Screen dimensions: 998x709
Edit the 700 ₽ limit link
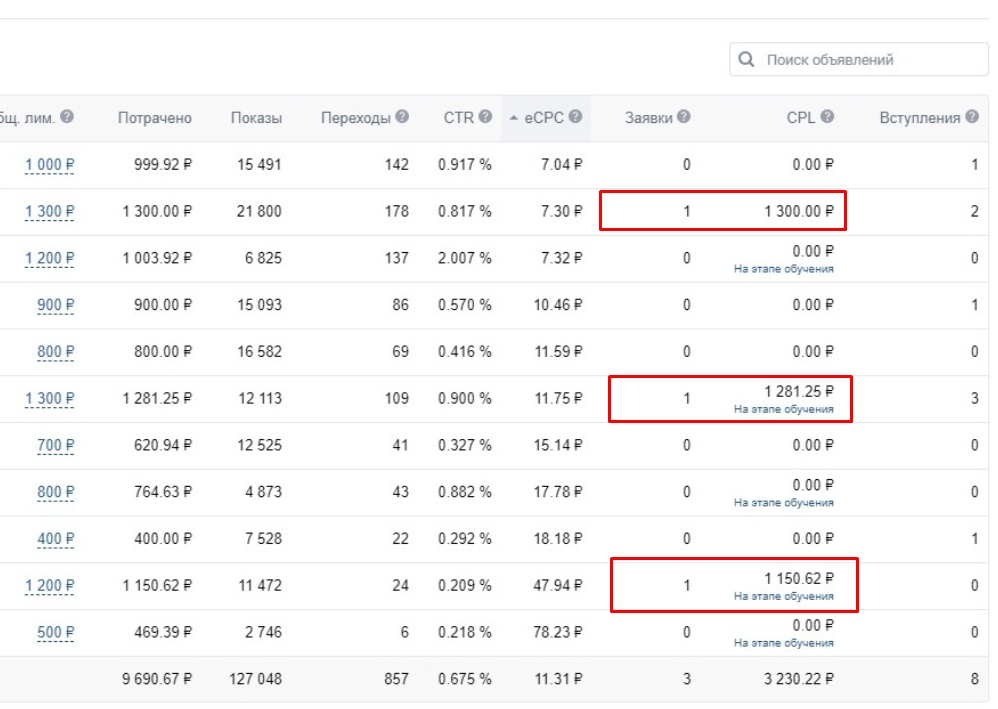pos(55,446)
